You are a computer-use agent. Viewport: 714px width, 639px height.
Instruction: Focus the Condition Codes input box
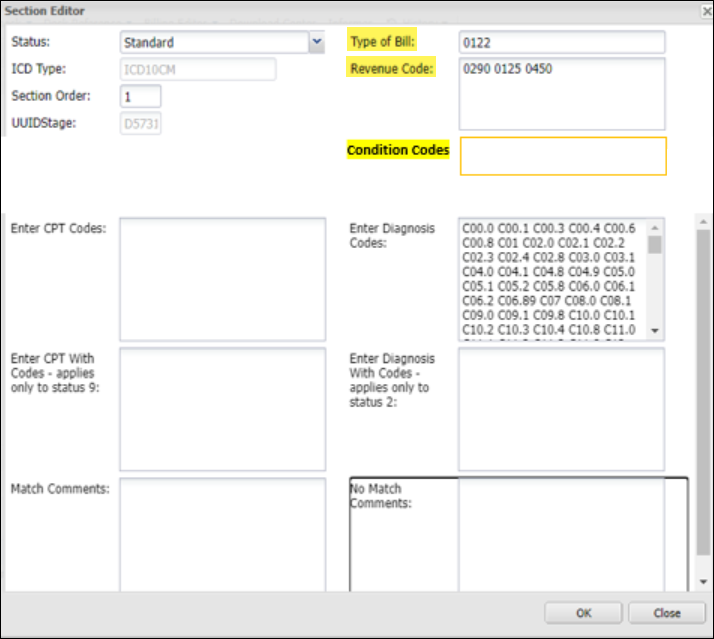[x=562, y=156]
